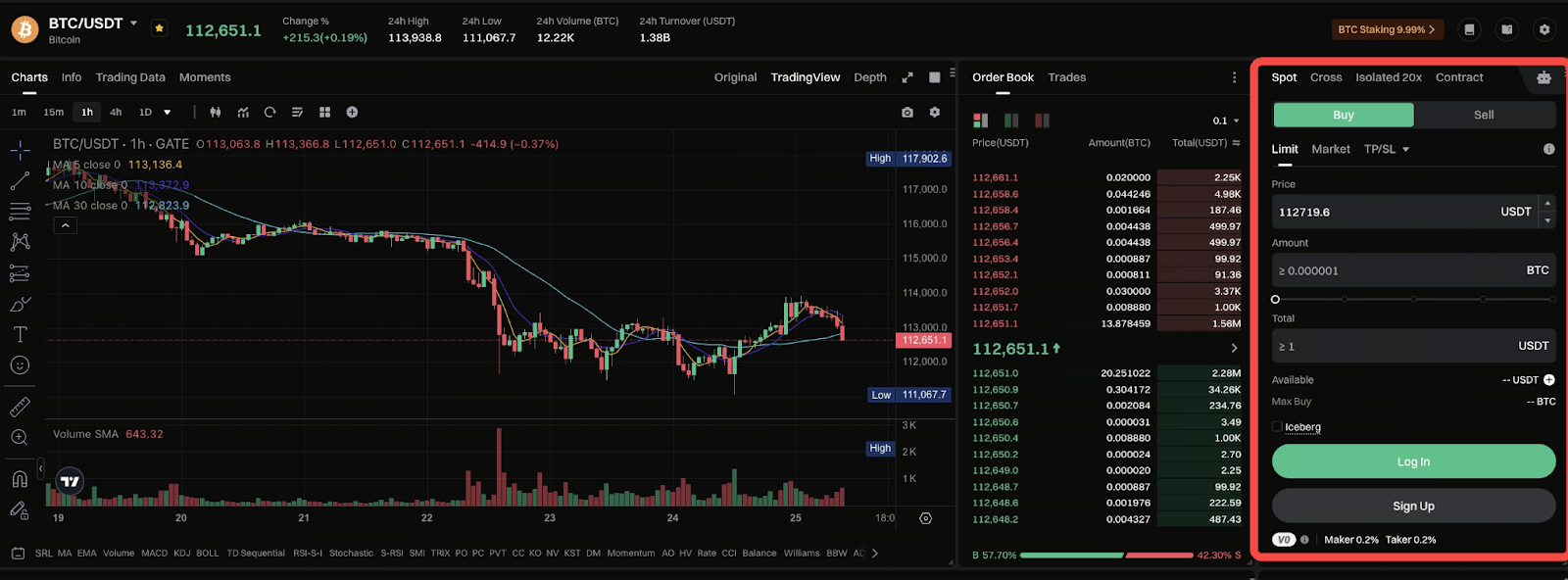Expand the 112,651.1 last price arrow
Image resolution: width=1568 pixels, height=580 pixels.
pos(1234,349)
